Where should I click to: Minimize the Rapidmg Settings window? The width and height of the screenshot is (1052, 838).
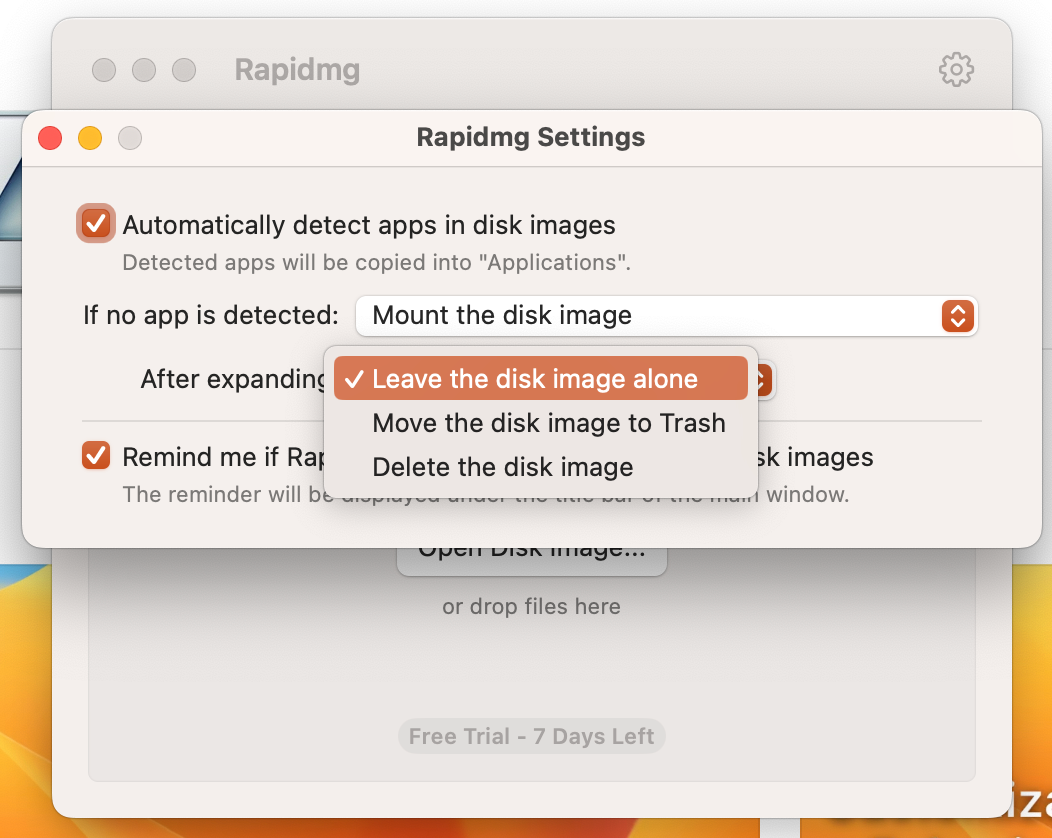pos(90,138)
